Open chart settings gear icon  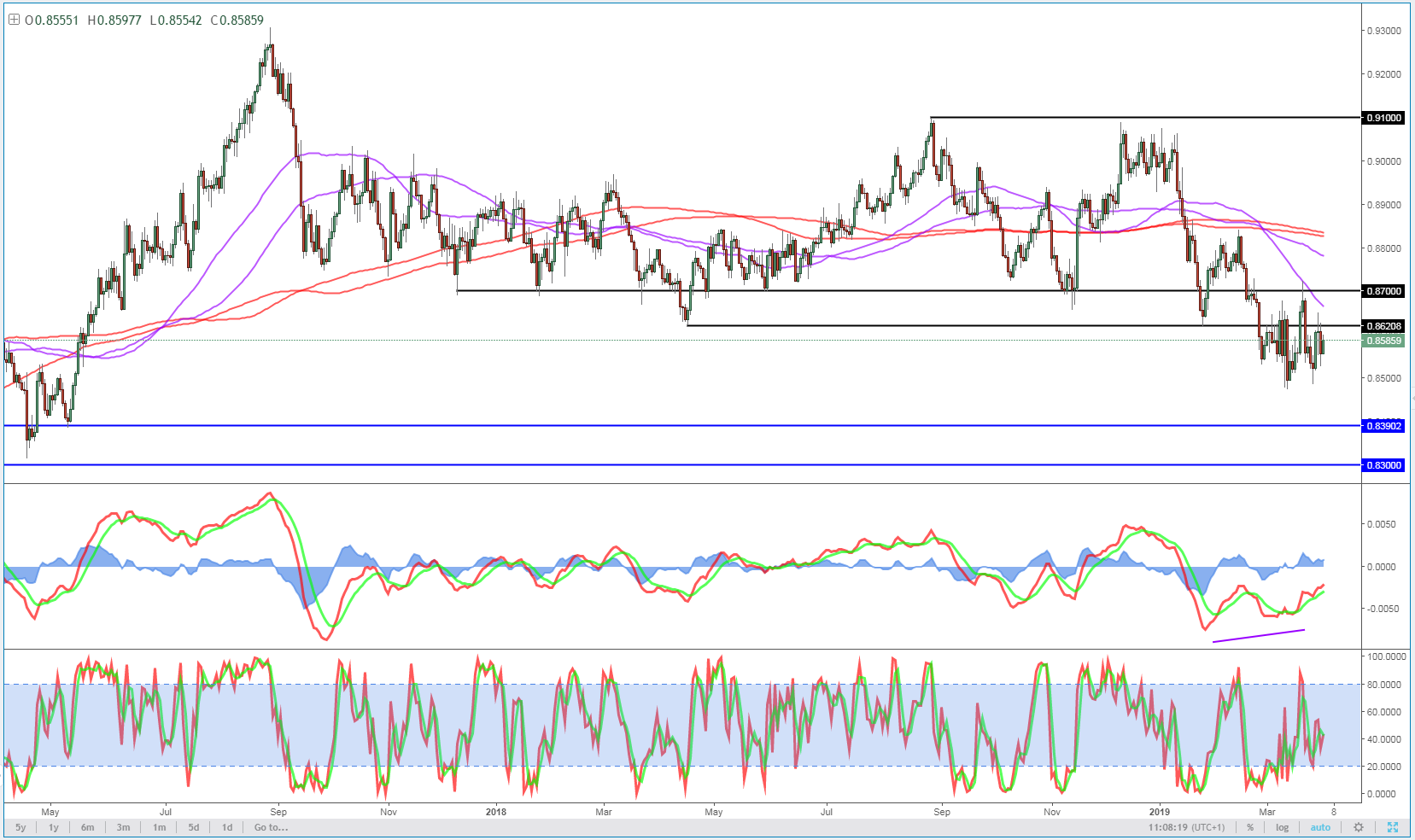[1358, 827]
